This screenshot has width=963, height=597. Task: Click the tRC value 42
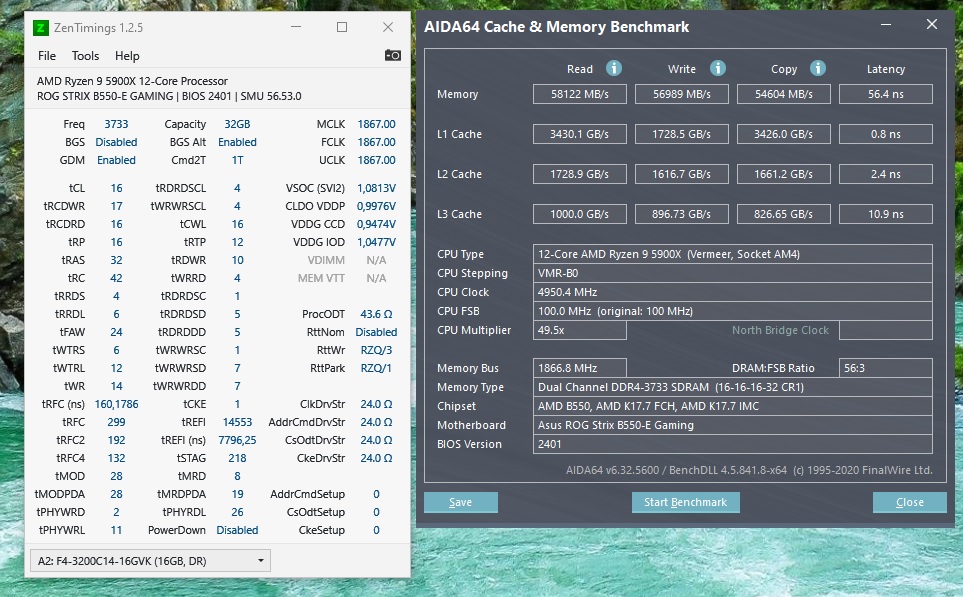click(x=116, y=278)
